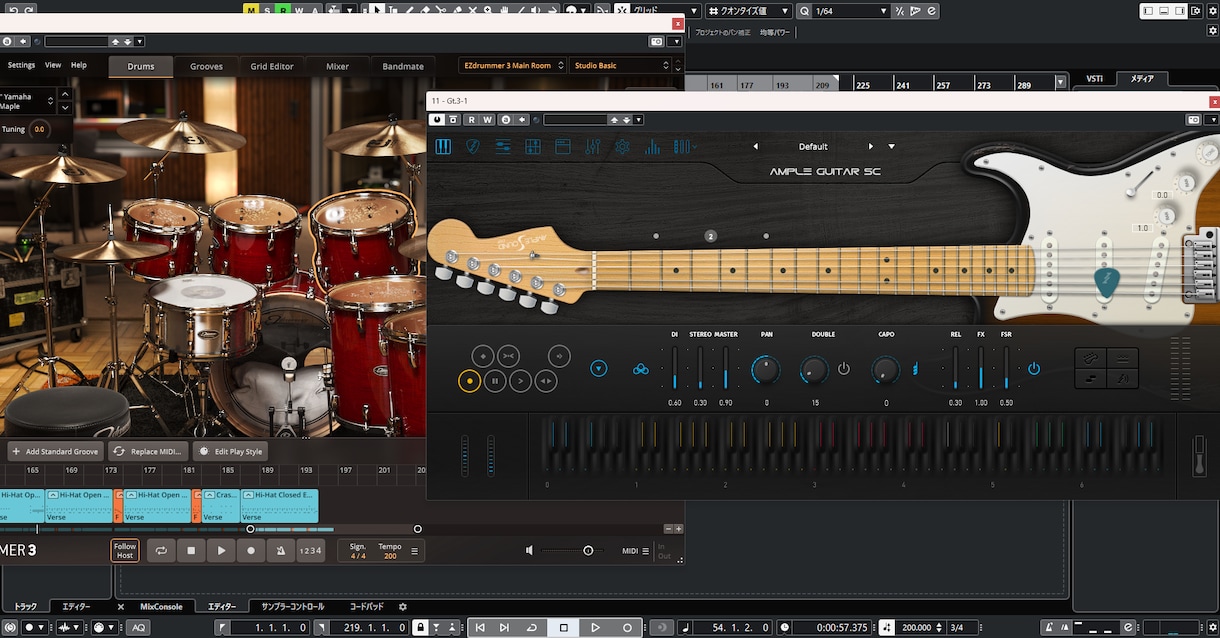
Task: Click the Ample Guitar MASTER volume fader
Action: click(x=726, y=369)
